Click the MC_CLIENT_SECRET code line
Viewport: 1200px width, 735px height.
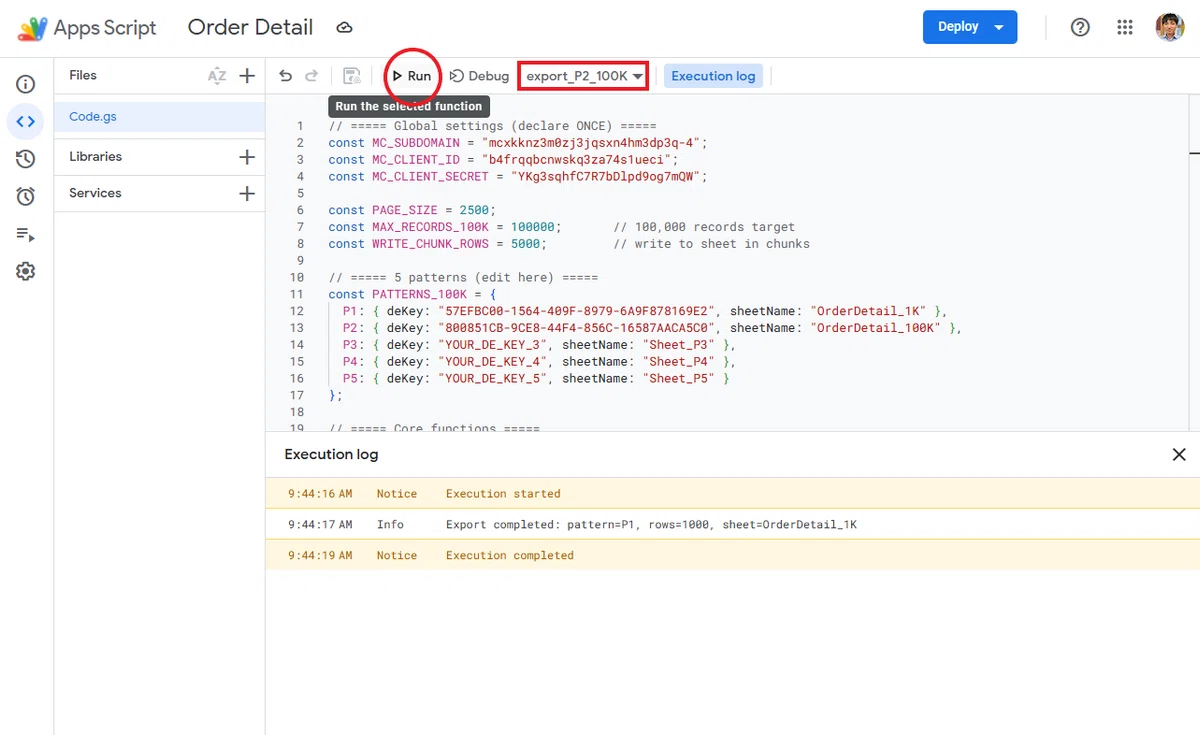(x=518, y=176)
